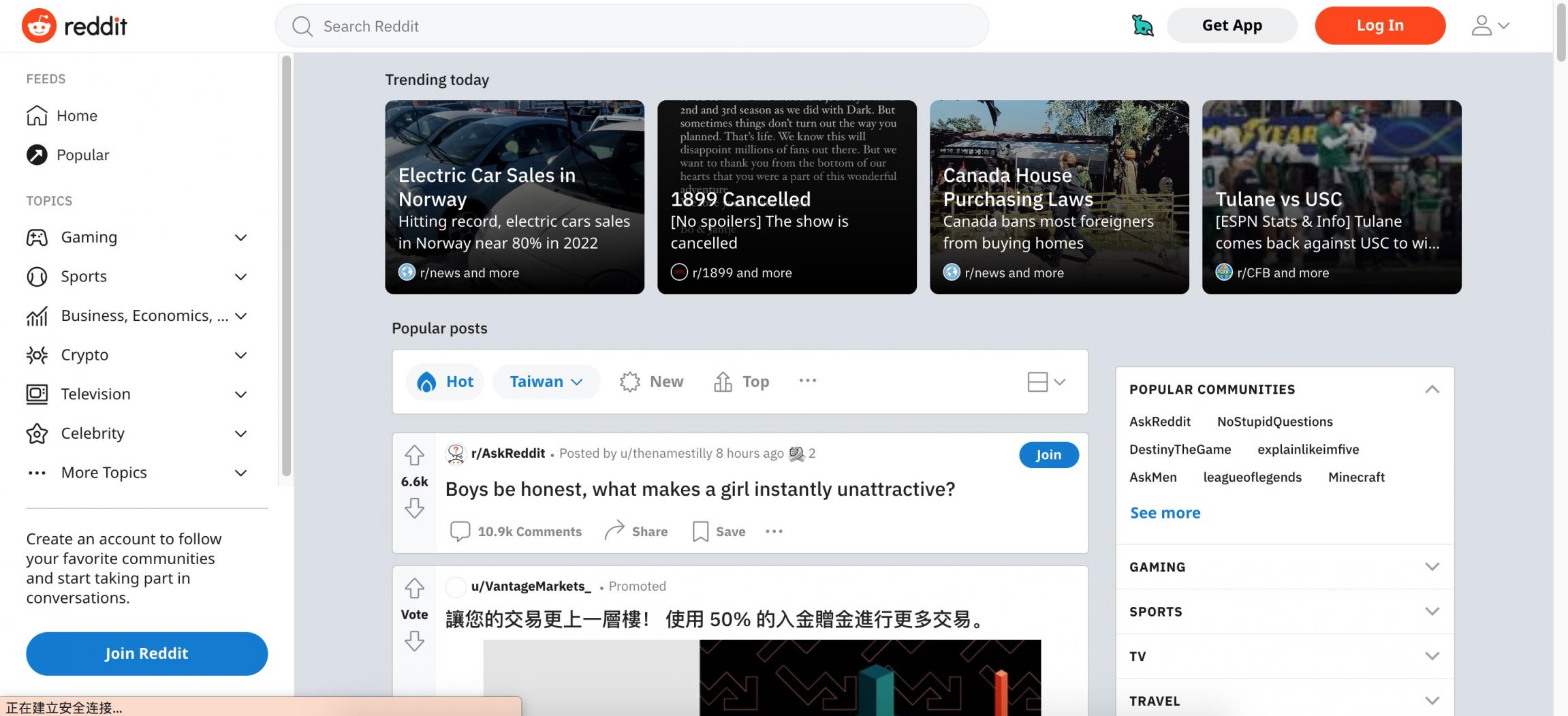Open the Tulane vs USC card
The width and height of the screenshot is (1568, 716).
pyautogui.click(x=1332, y=197)
